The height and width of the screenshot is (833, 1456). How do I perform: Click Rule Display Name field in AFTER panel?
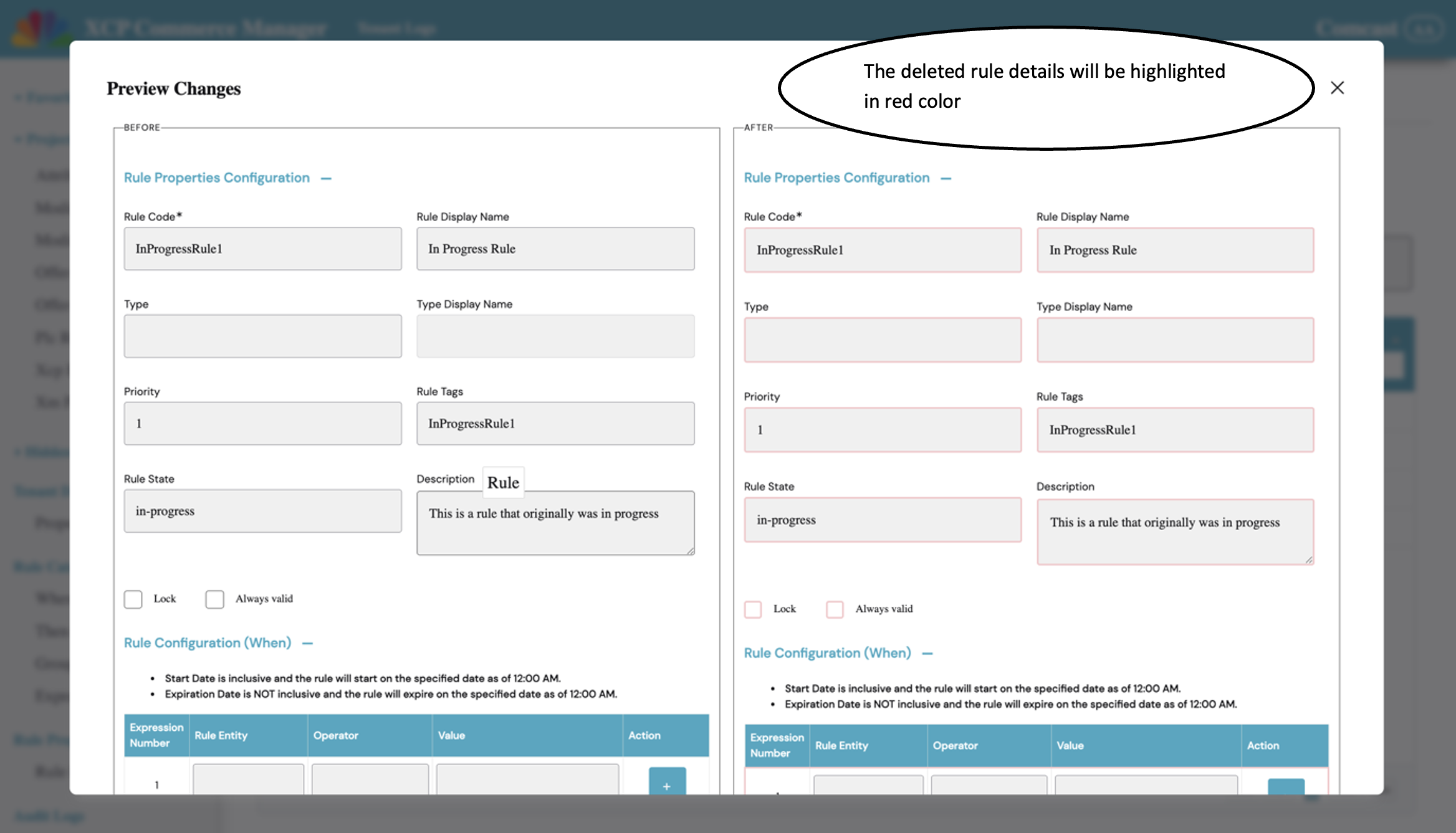[x=1176, y=250]
